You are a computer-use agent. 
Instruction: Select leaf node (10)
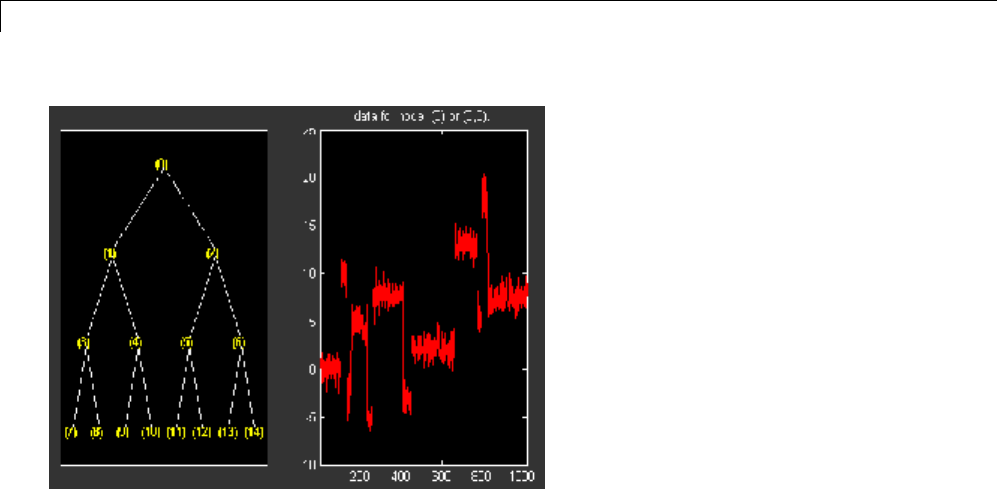pyautogui.click(x=149, y=432)
